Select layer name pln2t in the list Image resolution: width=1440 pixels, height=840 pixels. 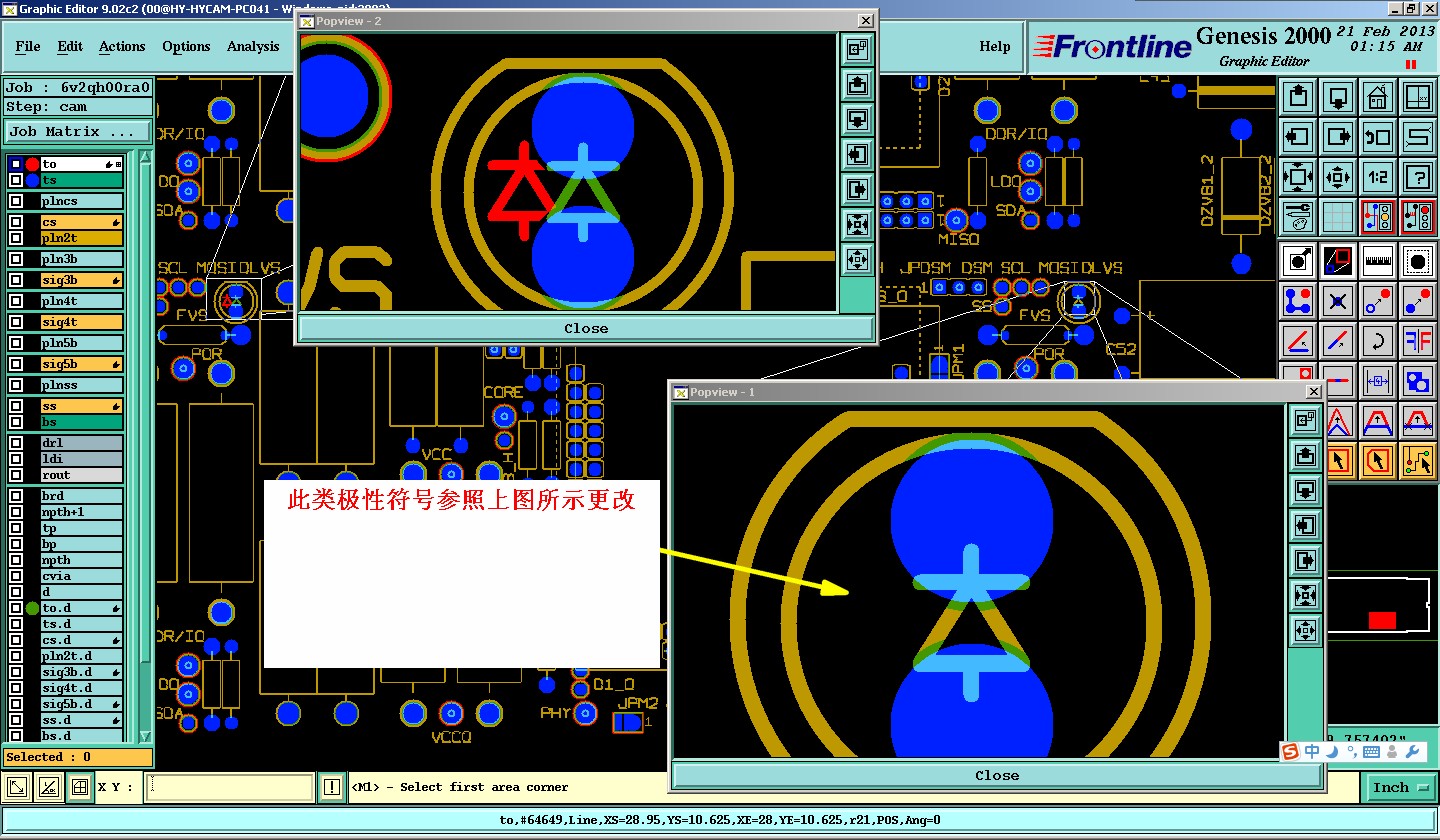click(x=81, y=238)
